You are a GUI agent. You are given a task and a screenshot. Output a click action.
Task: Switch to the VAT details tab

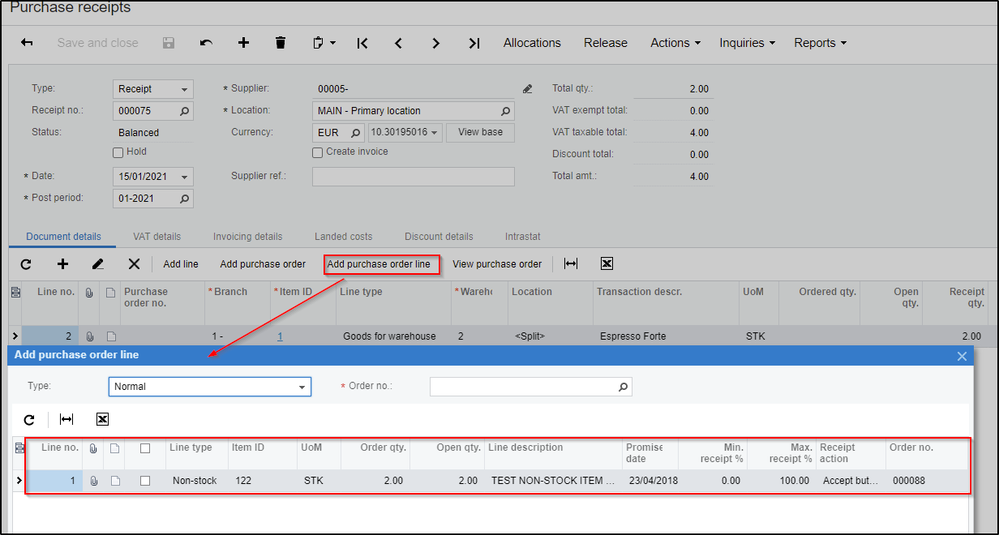coord(157,237)
